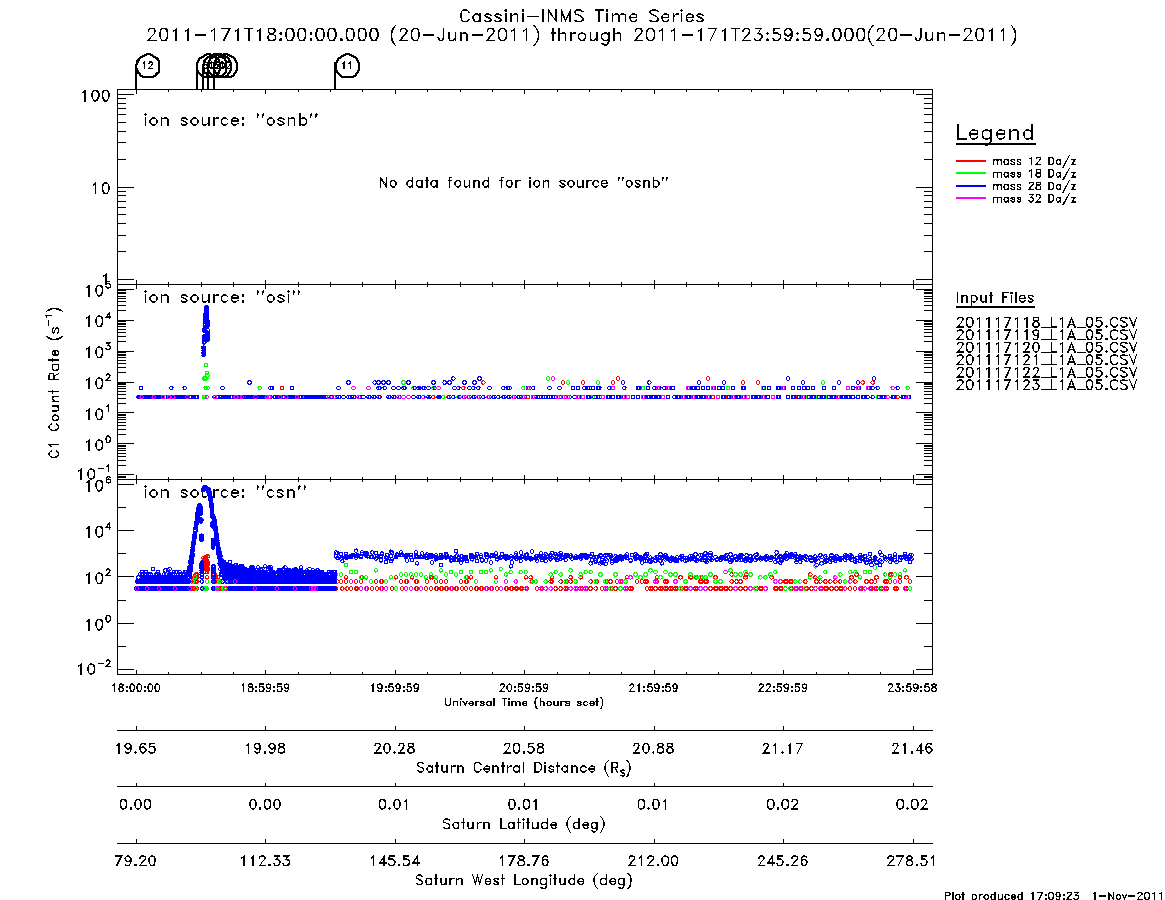Image resolution: width=1165 pixels, height=900 pixels.
Task: Click the 'ion source: "osnb"' panel label
Action: tap(230, 120)
